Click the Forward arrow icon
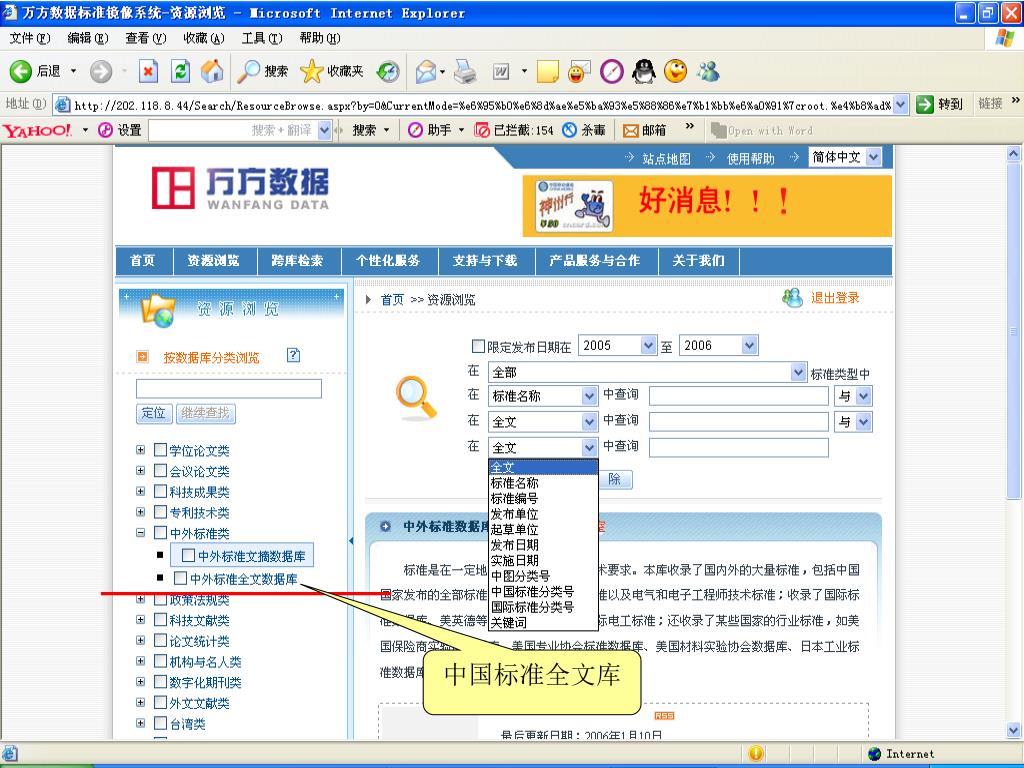The height and width of the screenshot is (768, 1024). click(x=101, y=71)
